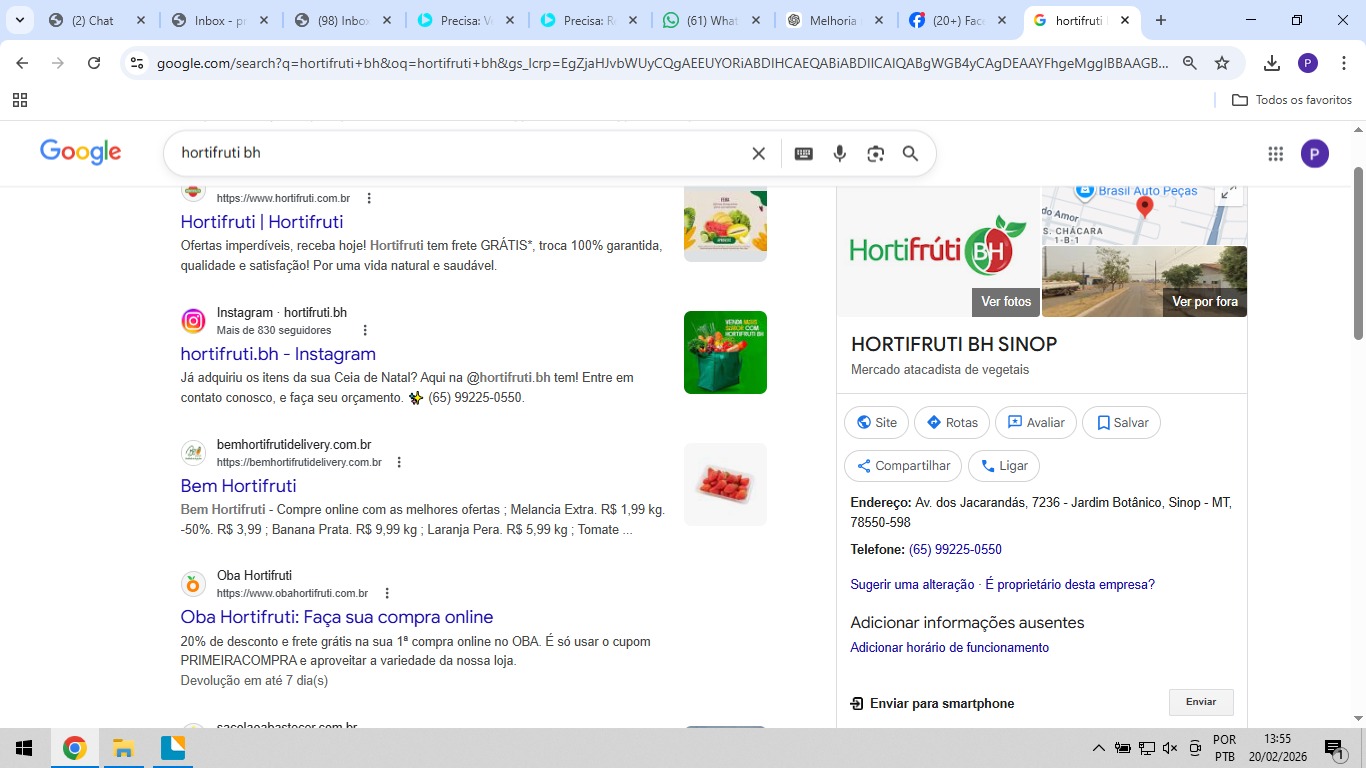This screenshot has height=768, width=1366.
Task: Switch to the WhatsApp tab
Action: tap(712, 20)
